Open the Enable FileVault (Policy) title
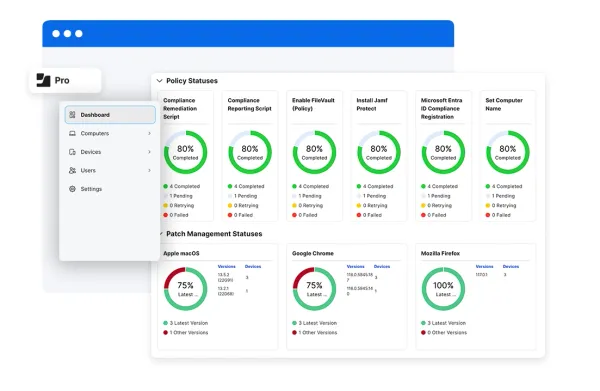The image size is (600, 391). pyautogui.click(x=313, y=104)
